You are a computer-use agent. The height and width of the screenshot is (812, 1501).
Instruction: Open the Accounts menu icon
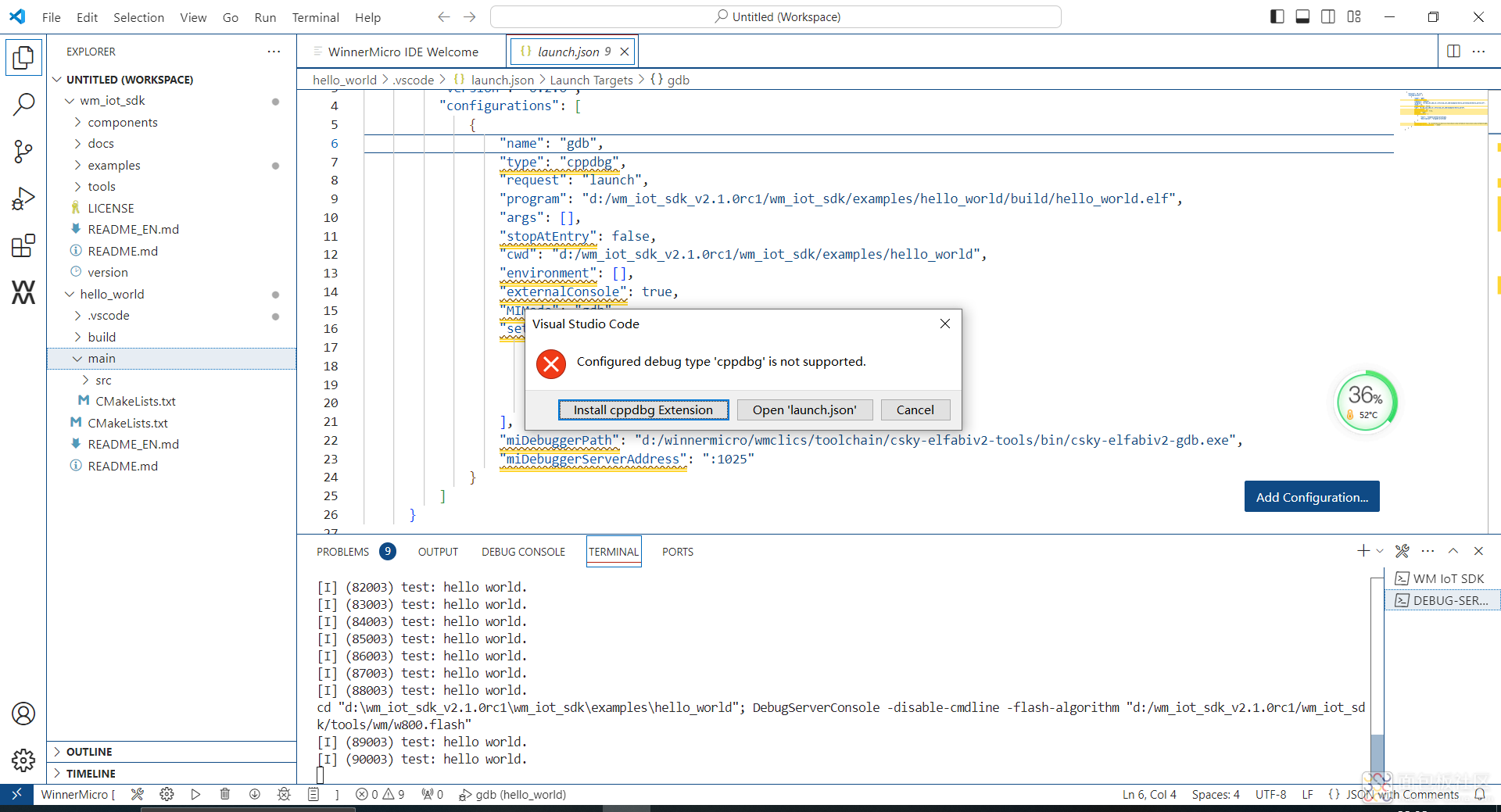pos(23,714)
